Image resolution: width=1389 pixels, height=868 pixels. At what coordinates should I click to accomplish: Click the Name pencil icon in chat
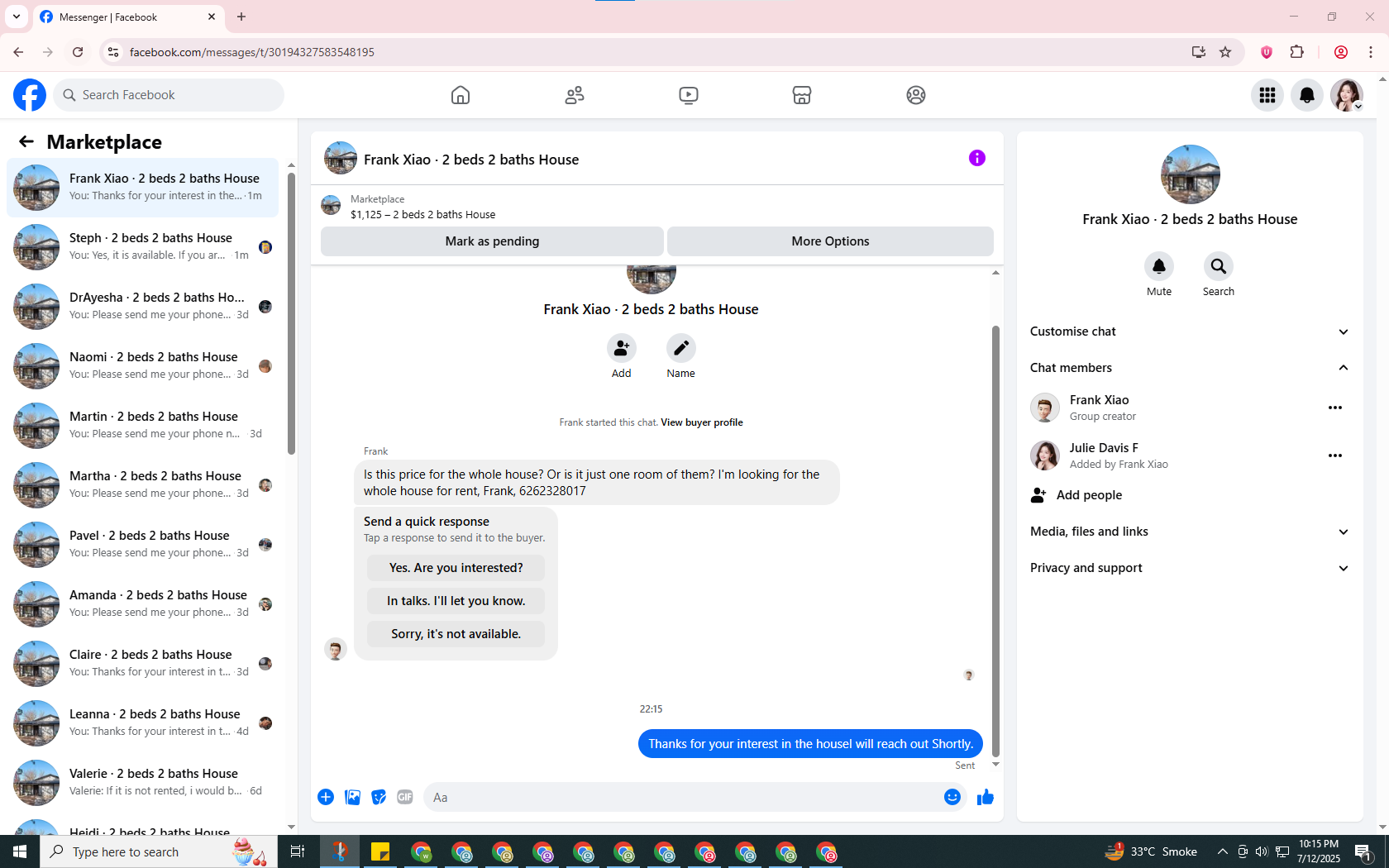(681, 348)
